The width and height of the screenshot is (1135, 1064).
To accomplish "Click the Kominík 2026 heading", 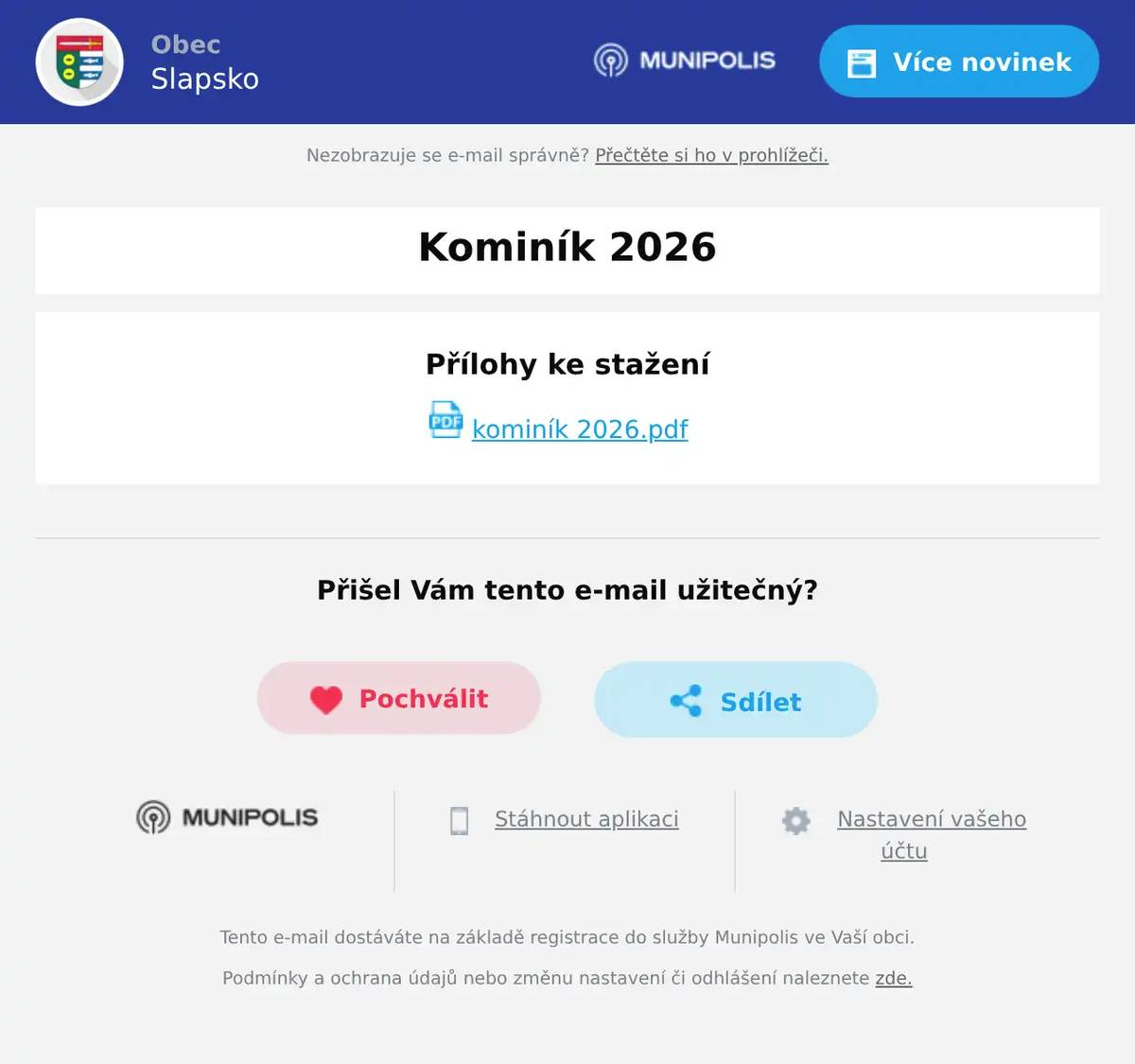I will 567,248.
